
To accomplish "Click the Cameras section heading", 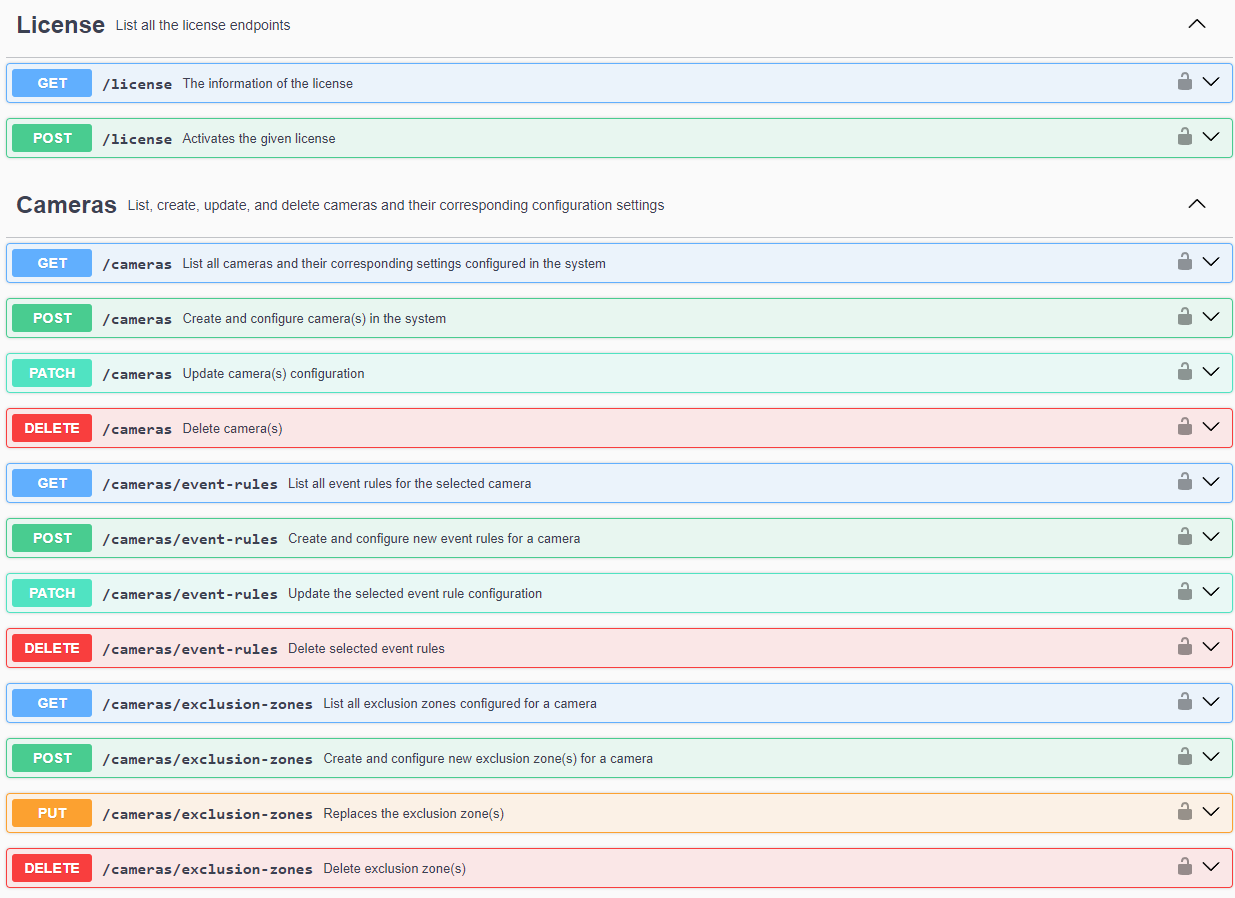I will [66, 205].
